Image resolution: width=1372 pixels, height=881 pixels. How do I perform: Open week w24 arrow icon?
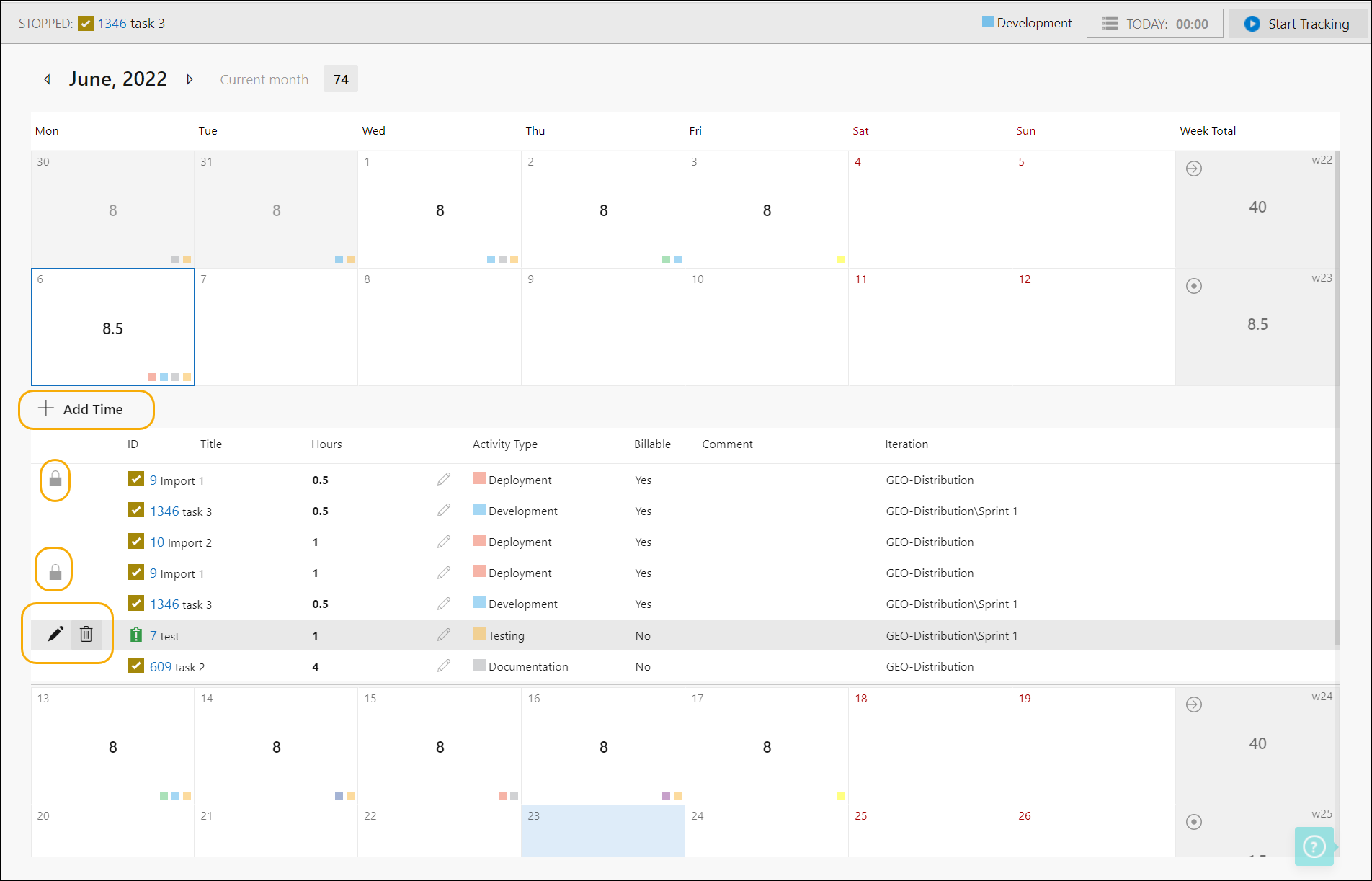pyautogui.click(x=1194, y=705)
